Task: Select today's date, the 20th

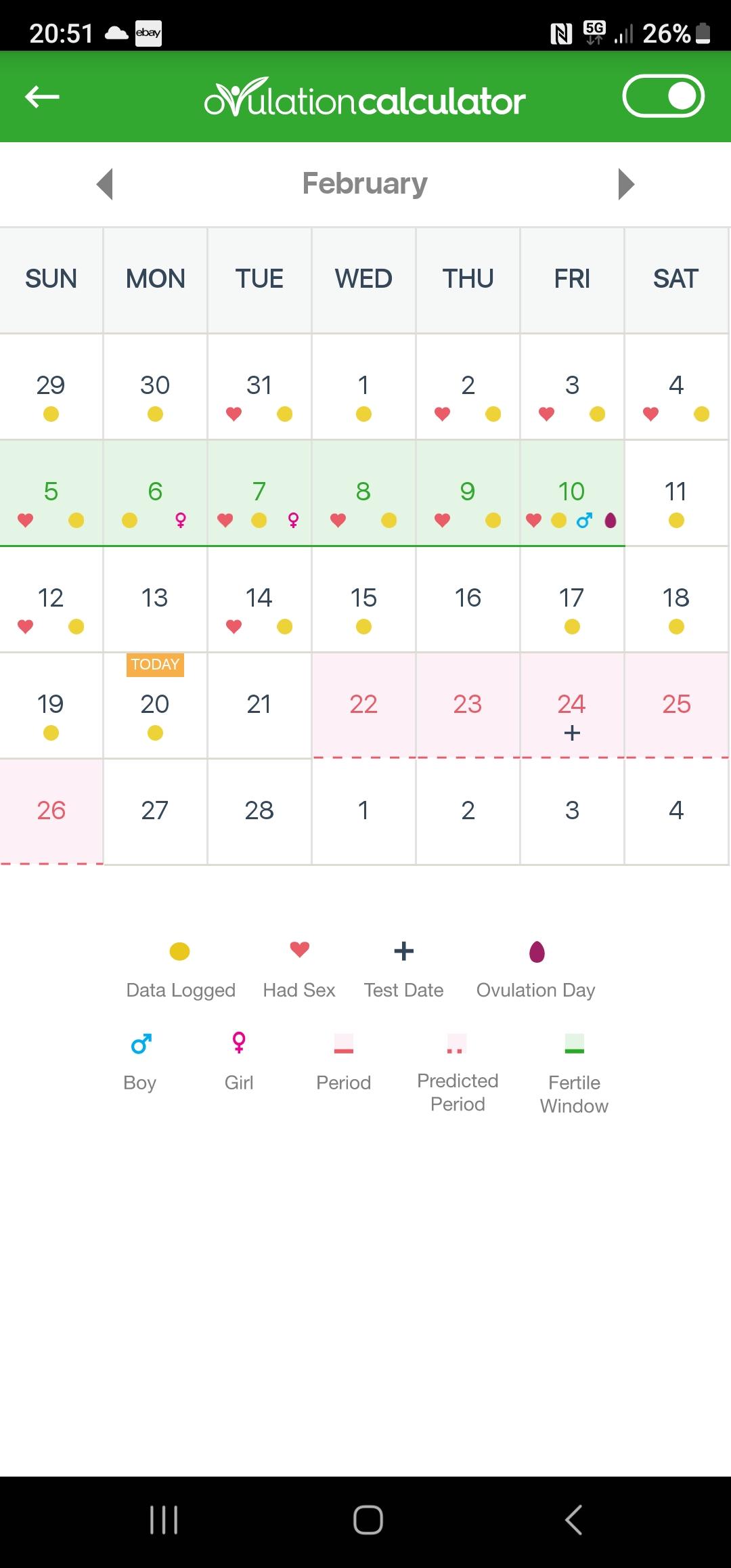Action: [155, 705]
